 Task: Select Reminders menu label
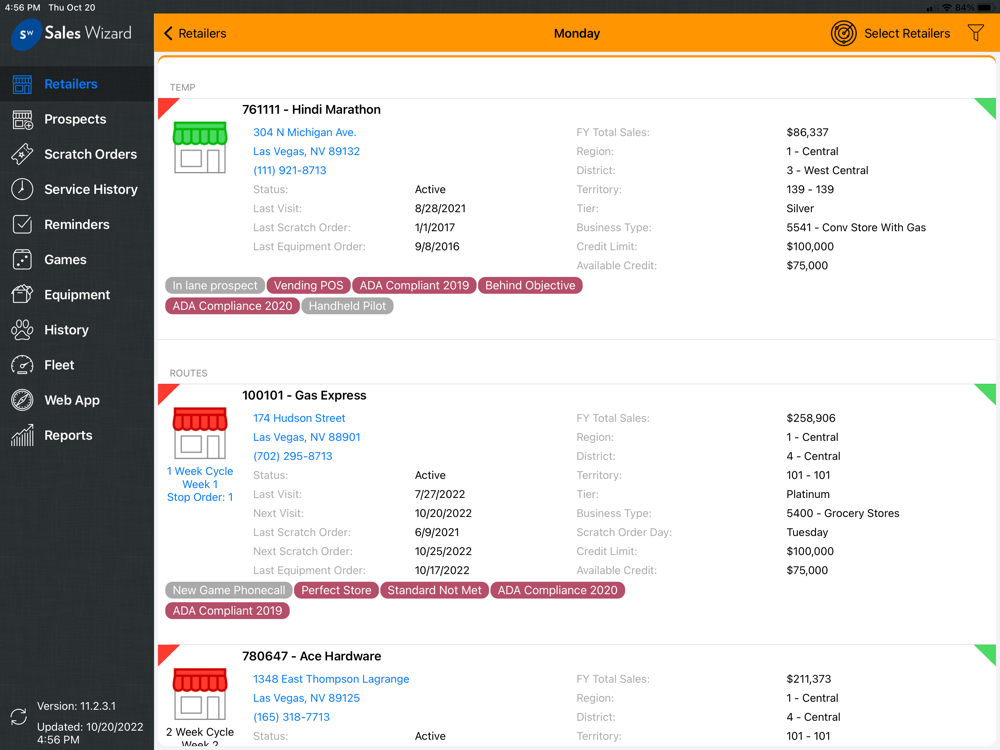point(77,224)
